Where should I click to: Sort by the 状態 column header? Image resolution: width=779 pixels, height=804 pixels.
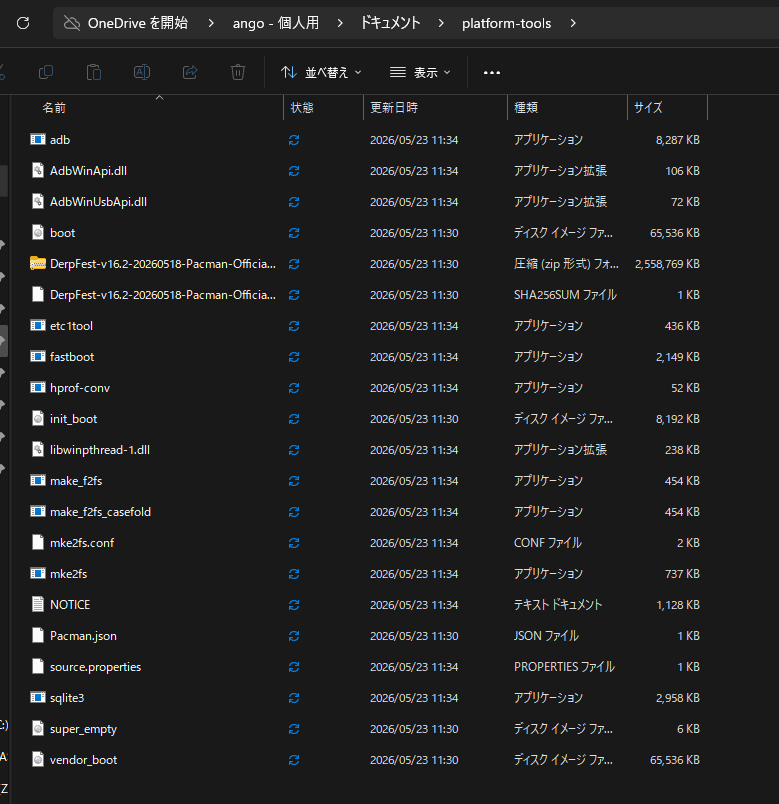tap(302, 108)
